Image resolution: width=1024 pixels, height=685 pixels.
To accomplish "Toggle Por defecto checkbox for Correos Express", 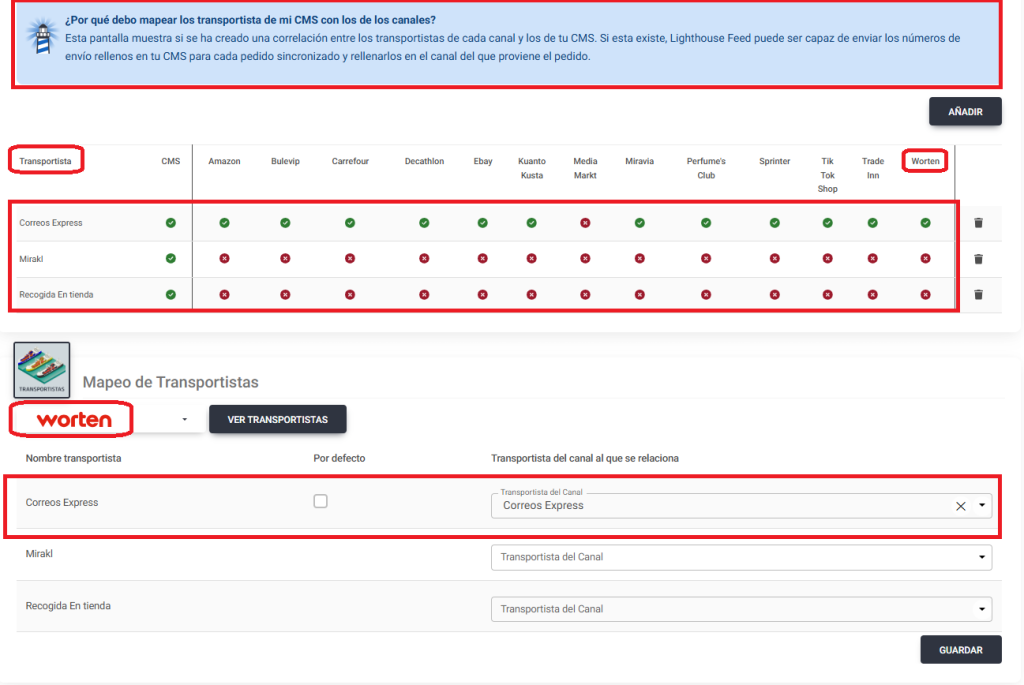I will point(320,502).
